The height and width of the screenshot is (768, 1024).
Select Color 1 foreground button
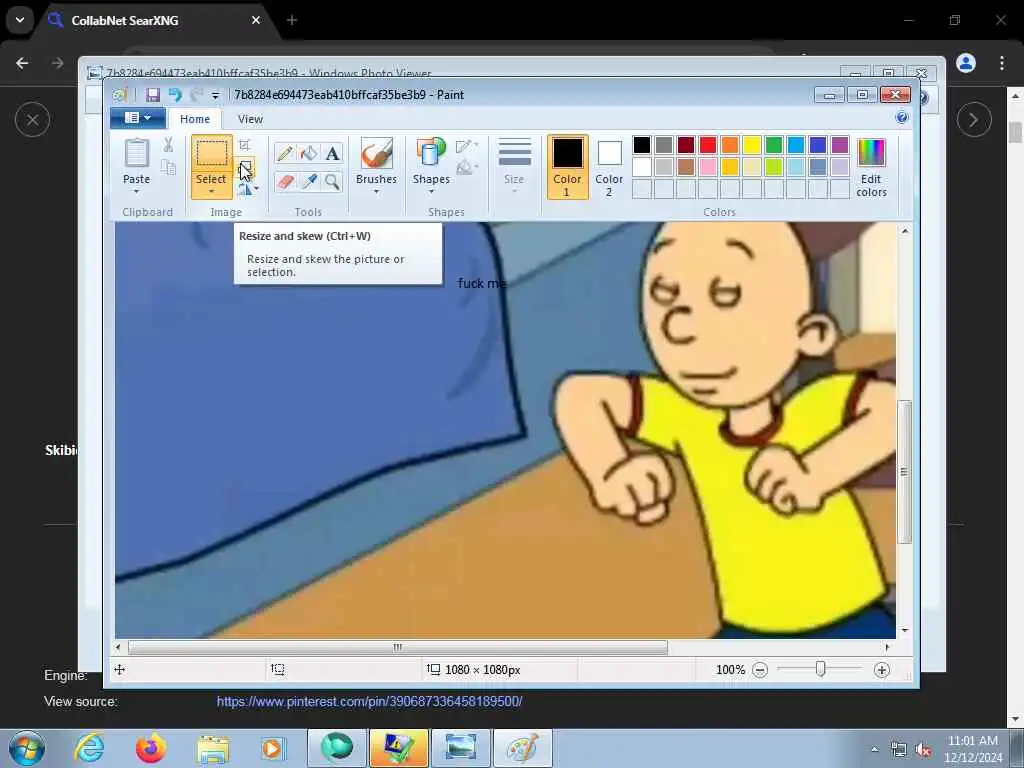(567, 167)
